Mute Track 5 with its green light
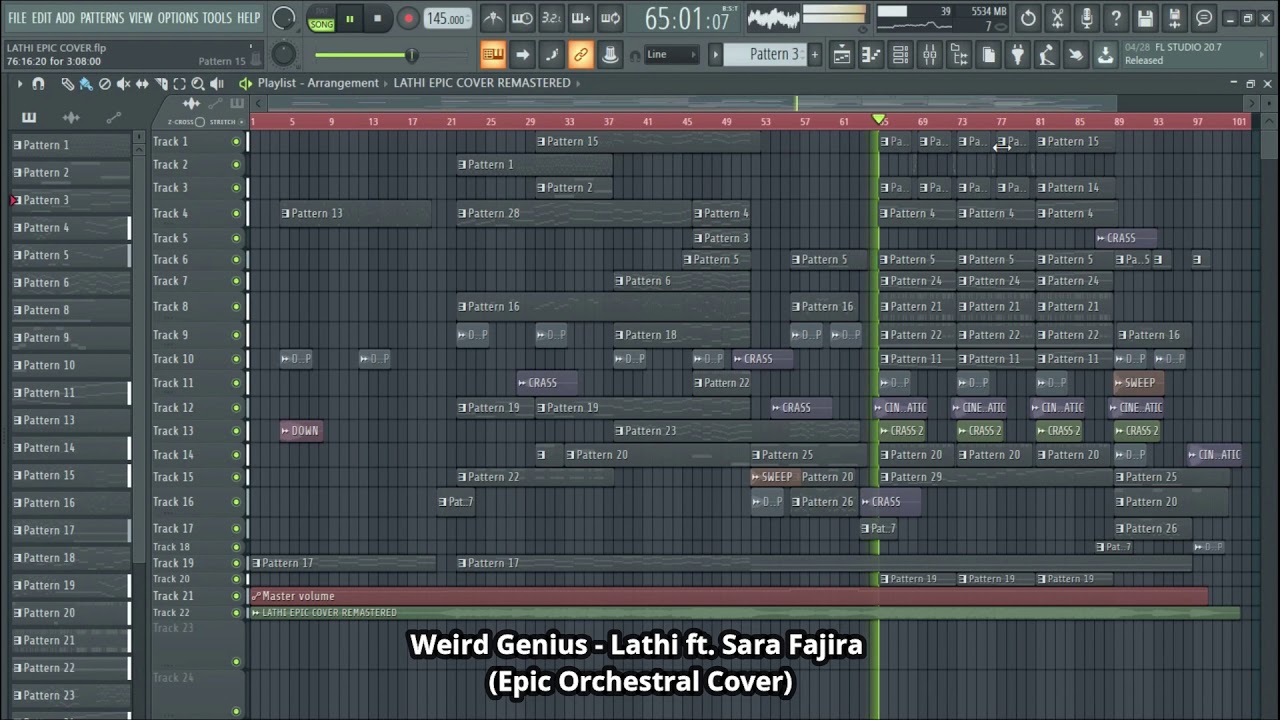This screenshot has width=1280, height=720. 236,239
